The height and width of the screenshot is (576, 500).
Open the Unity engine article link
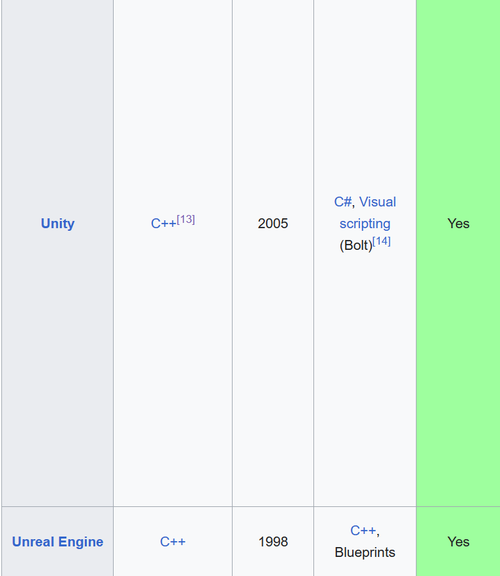(x=58, y=223)
